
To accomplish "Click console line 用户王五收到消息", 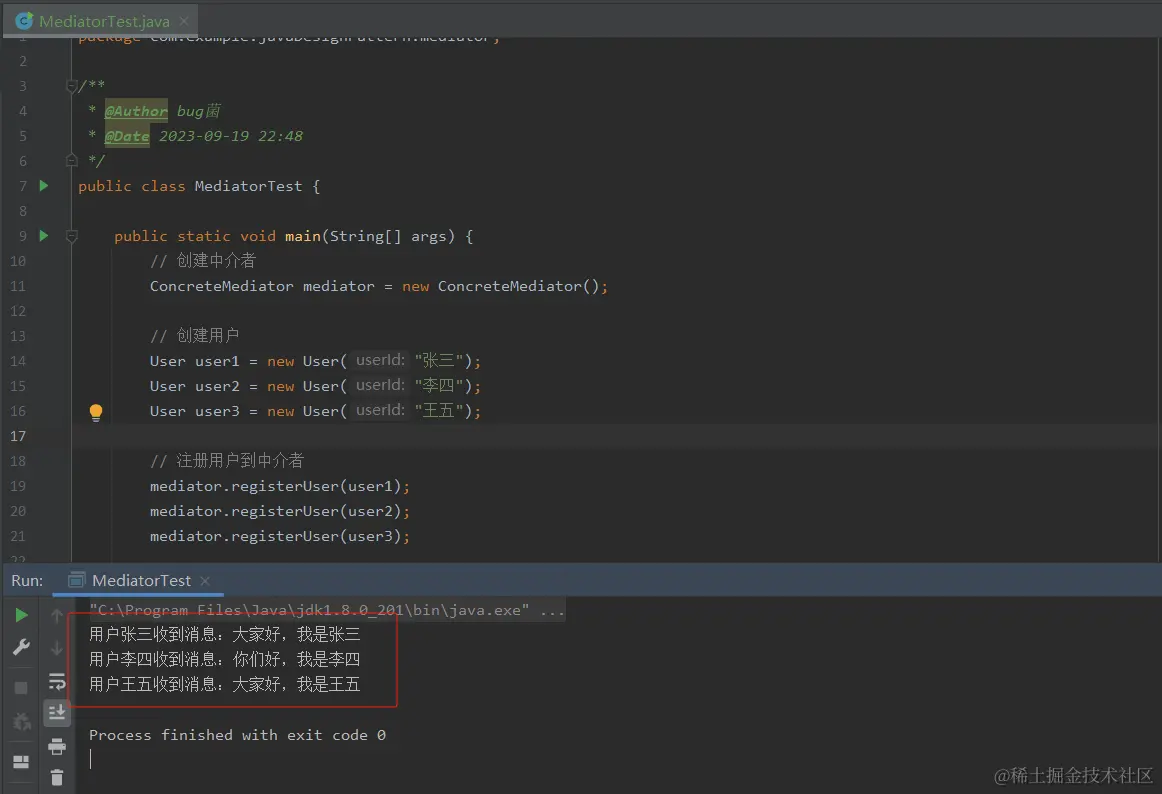I will click(225, 684).
